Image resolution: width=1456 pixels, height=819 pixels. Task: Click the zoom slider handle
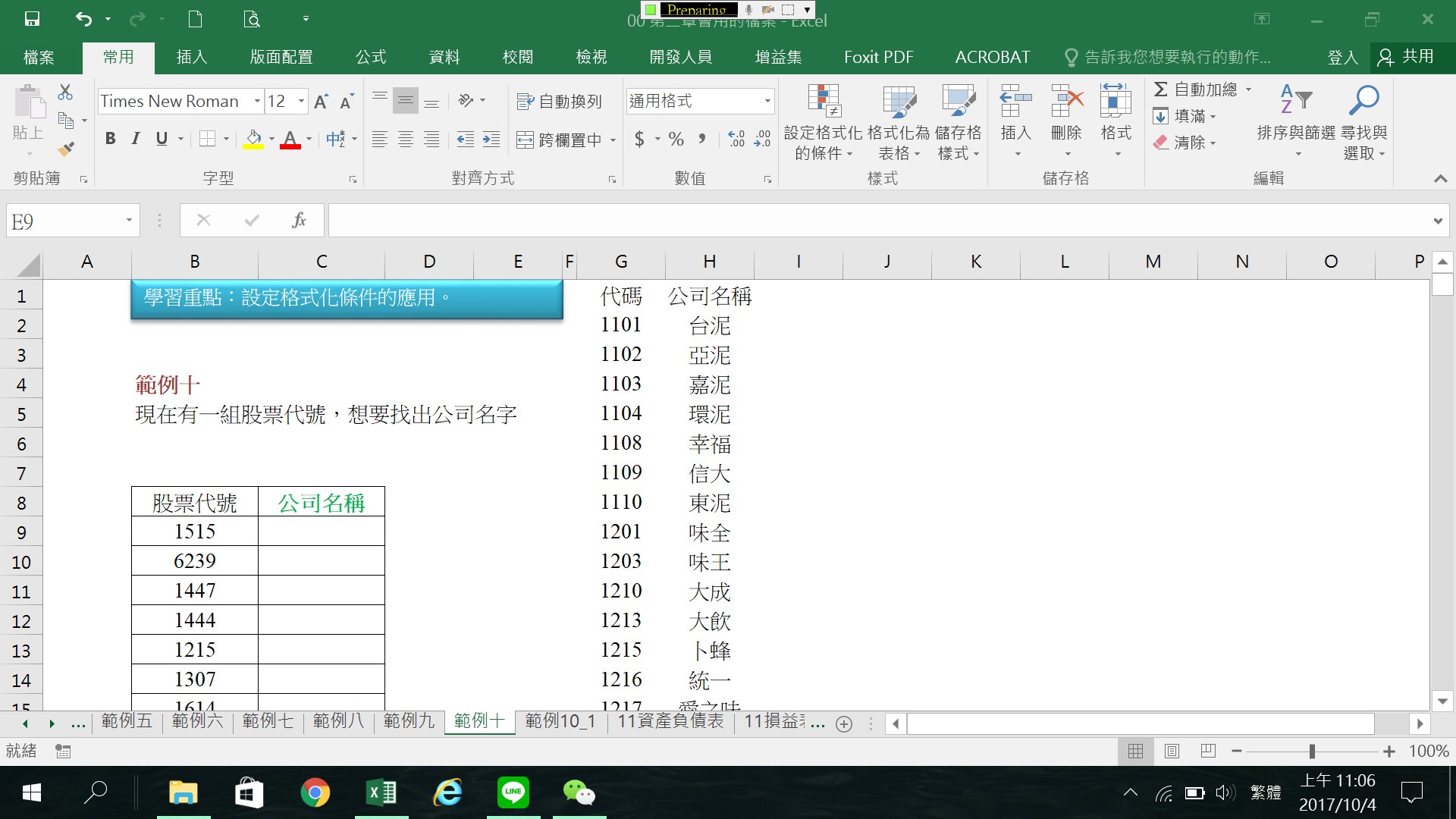1312,752
